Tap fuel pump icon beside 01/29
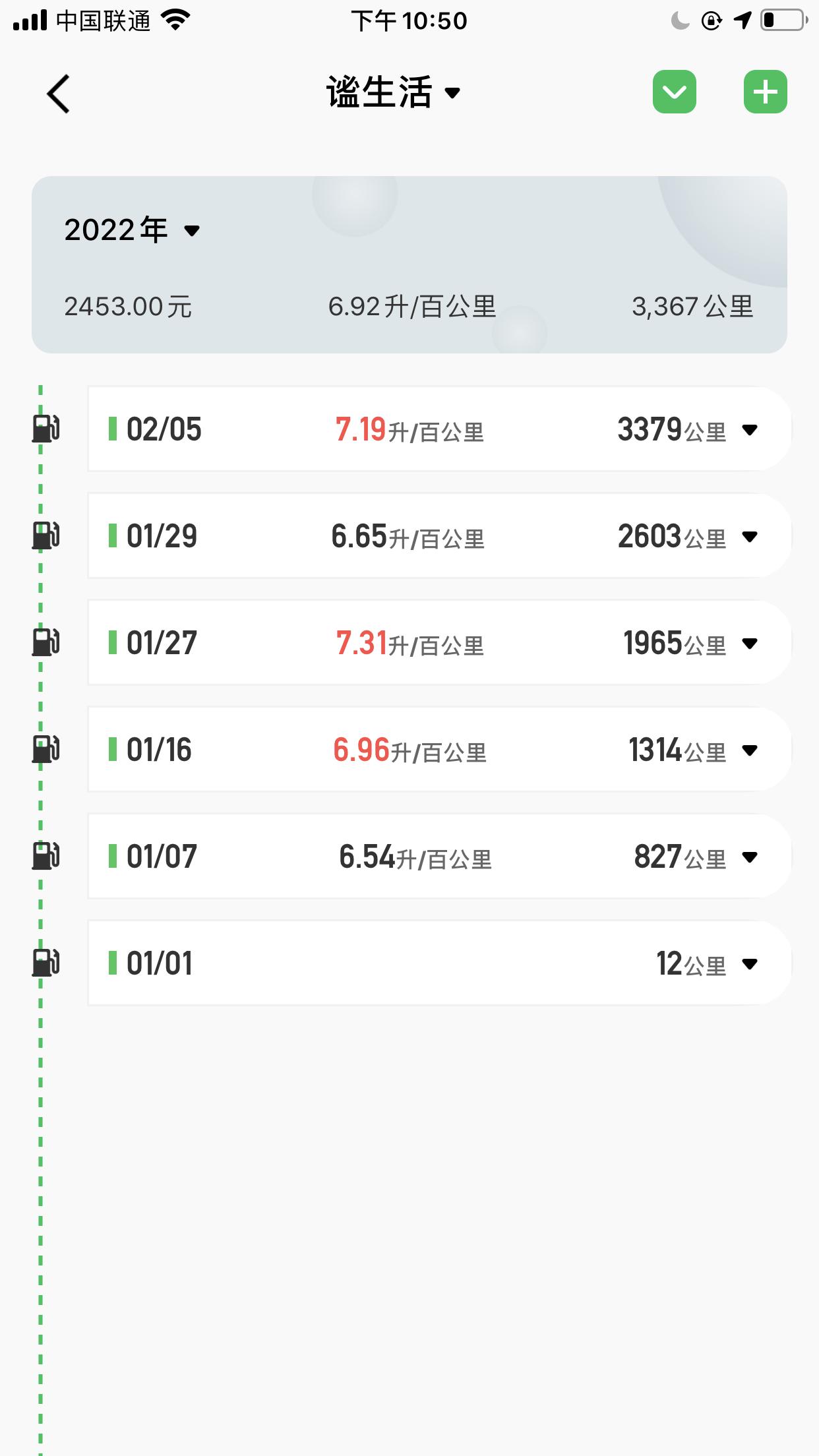Image resolution: width=819 pixels, height=1456 pixels. [x=46, y=535]
